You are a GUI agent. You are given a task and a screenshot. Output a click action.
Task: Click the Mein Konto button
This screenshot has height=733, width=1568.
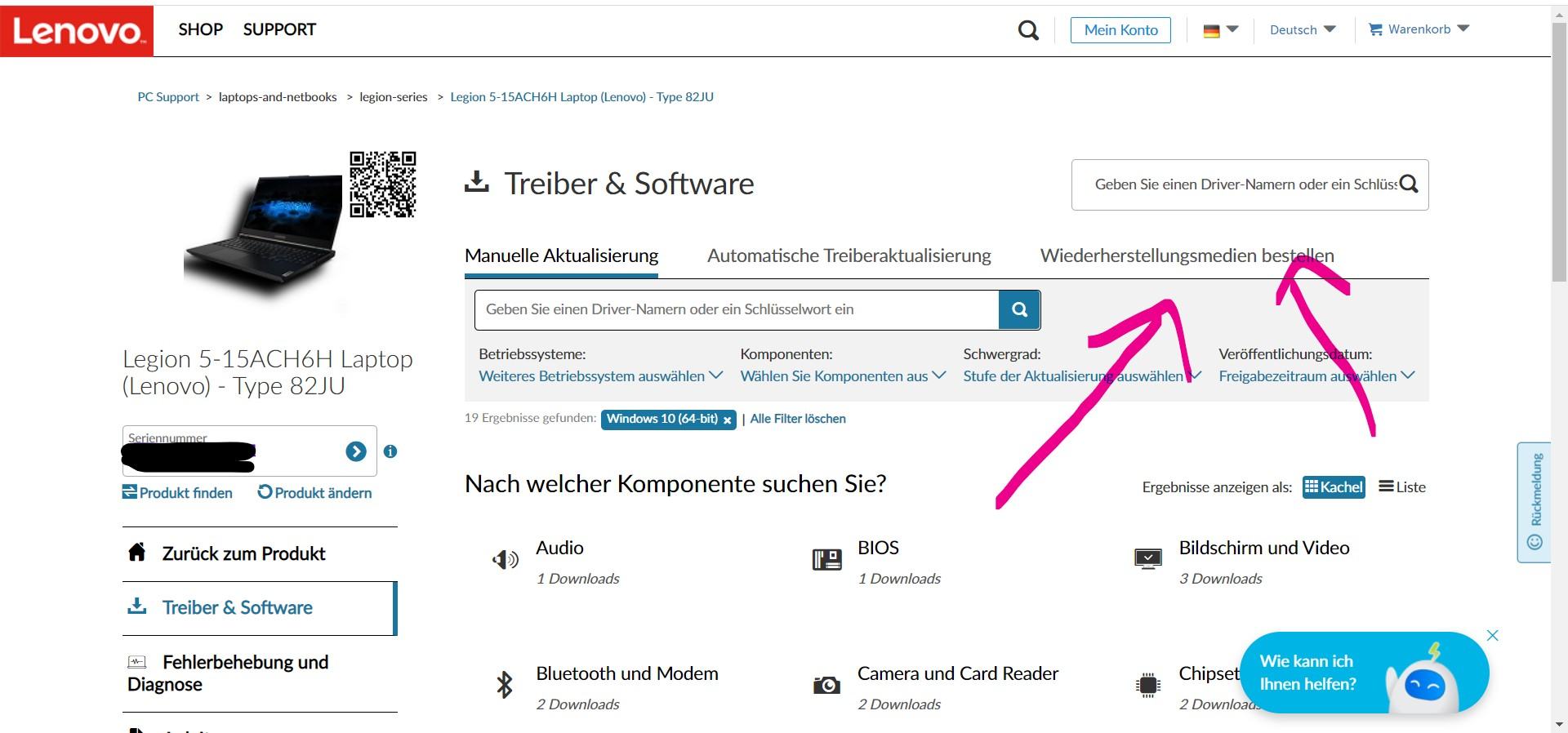click(1120, 30)
